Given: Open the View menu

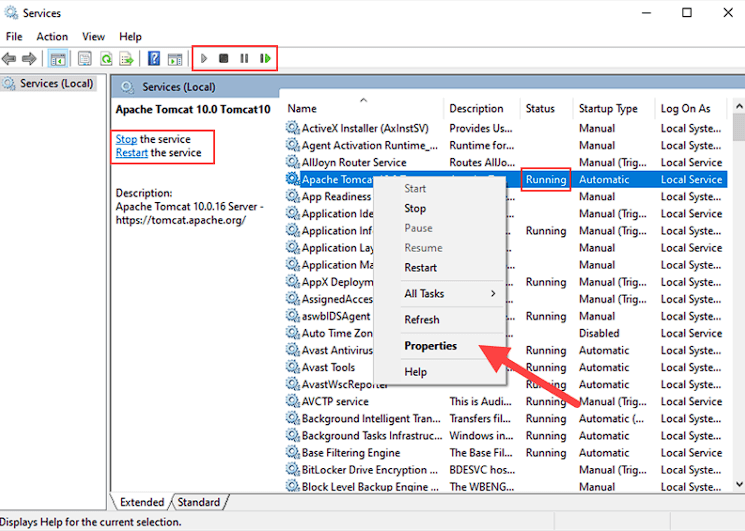Looking at the screenshot, I should click(93, 37).
